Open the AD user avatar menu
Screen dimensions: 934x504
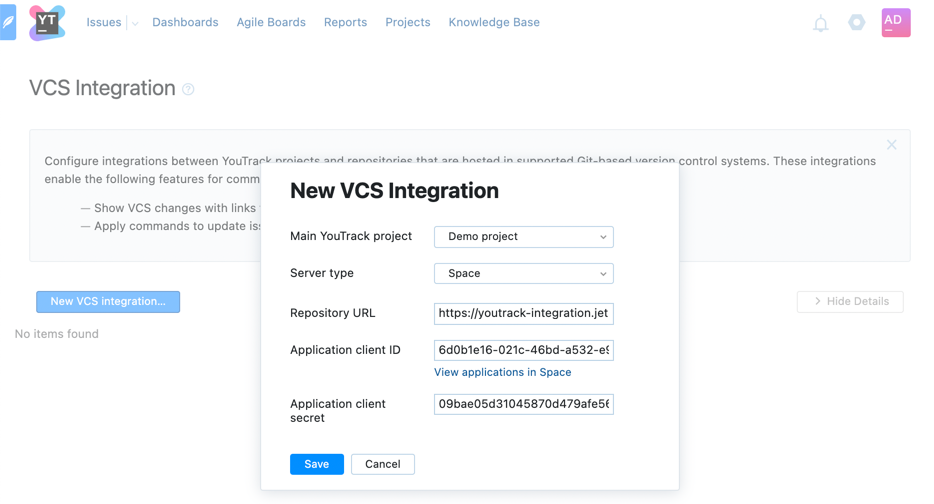[895, 22]
